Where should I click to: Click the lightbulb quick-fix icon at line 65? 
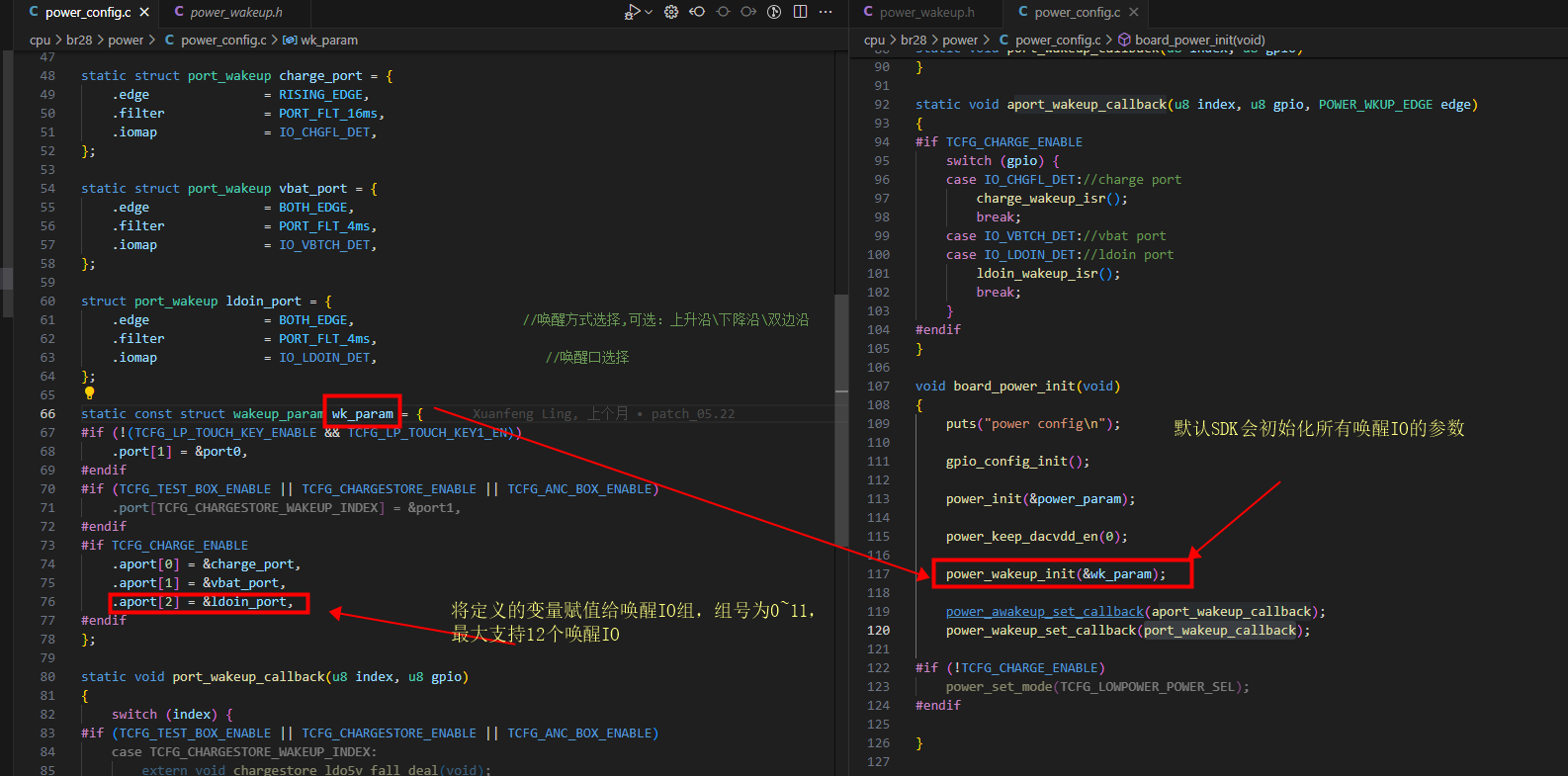89,393
